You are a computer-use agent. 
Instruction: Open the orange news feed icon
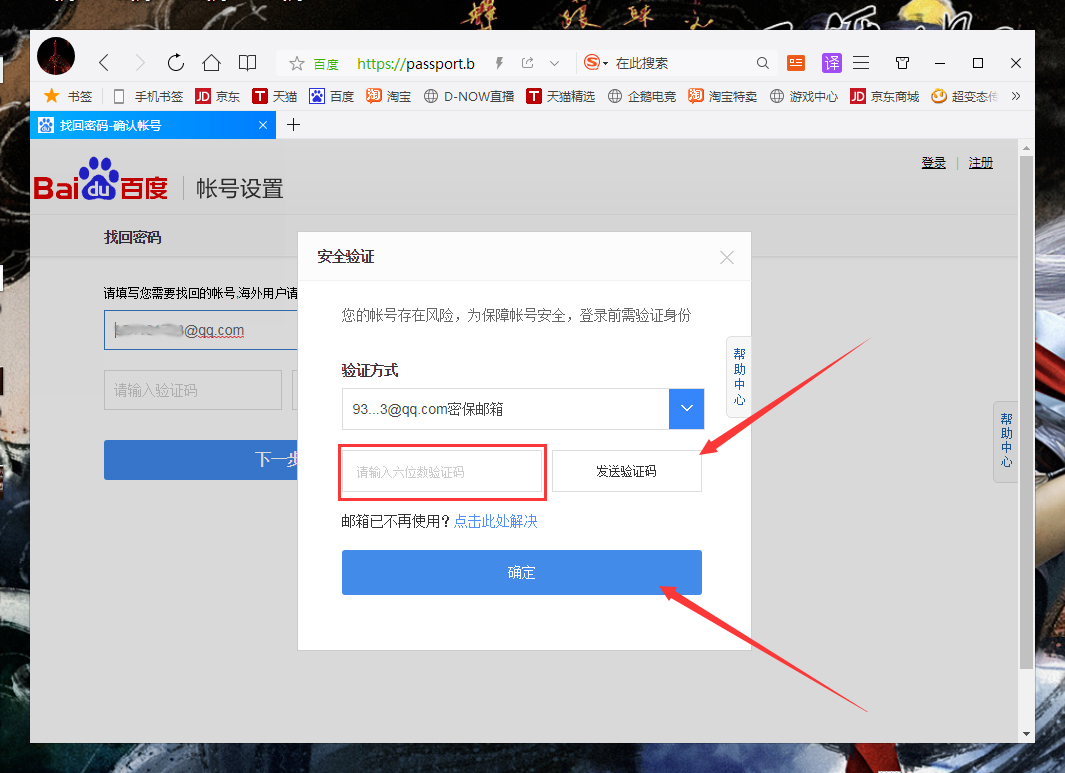coord(795,63)
